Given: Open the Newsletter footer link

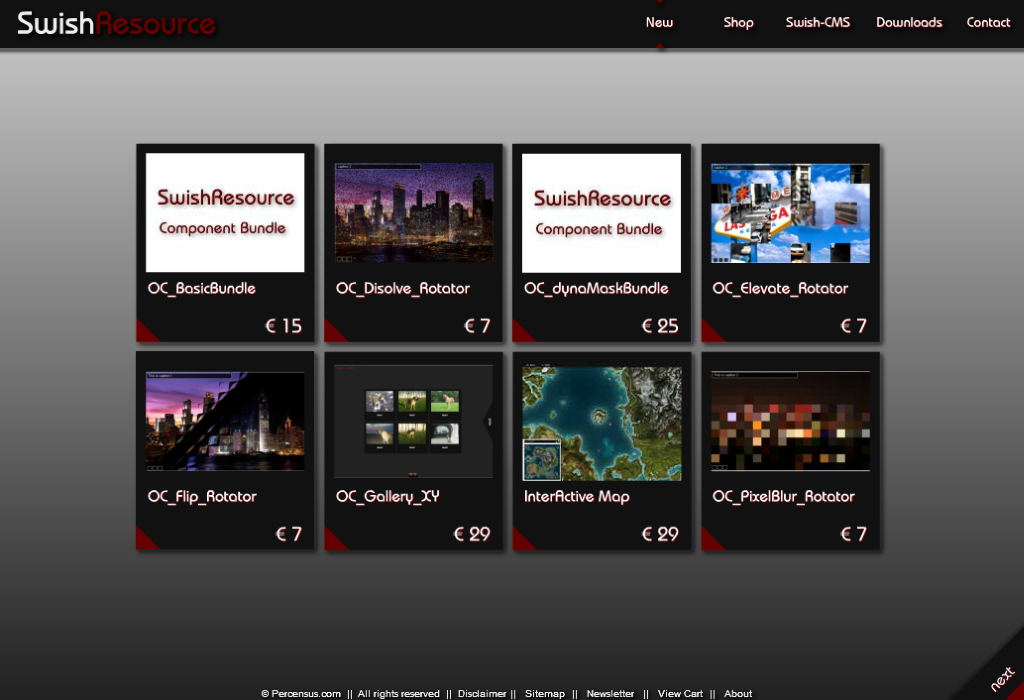Looking at the screenshot, I should (x=610, y=693).
